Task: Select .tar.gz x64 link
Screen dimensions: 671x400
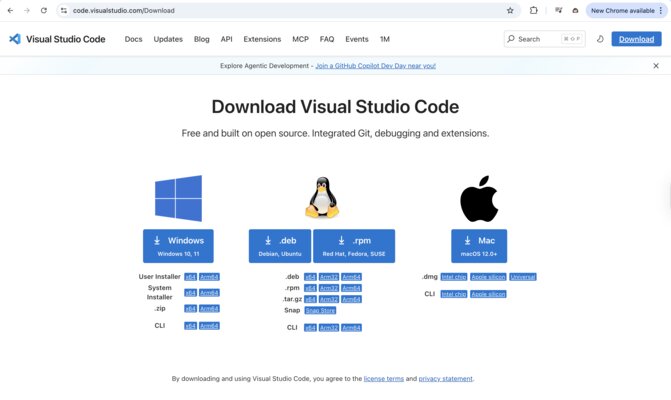Action: [310, 299]
